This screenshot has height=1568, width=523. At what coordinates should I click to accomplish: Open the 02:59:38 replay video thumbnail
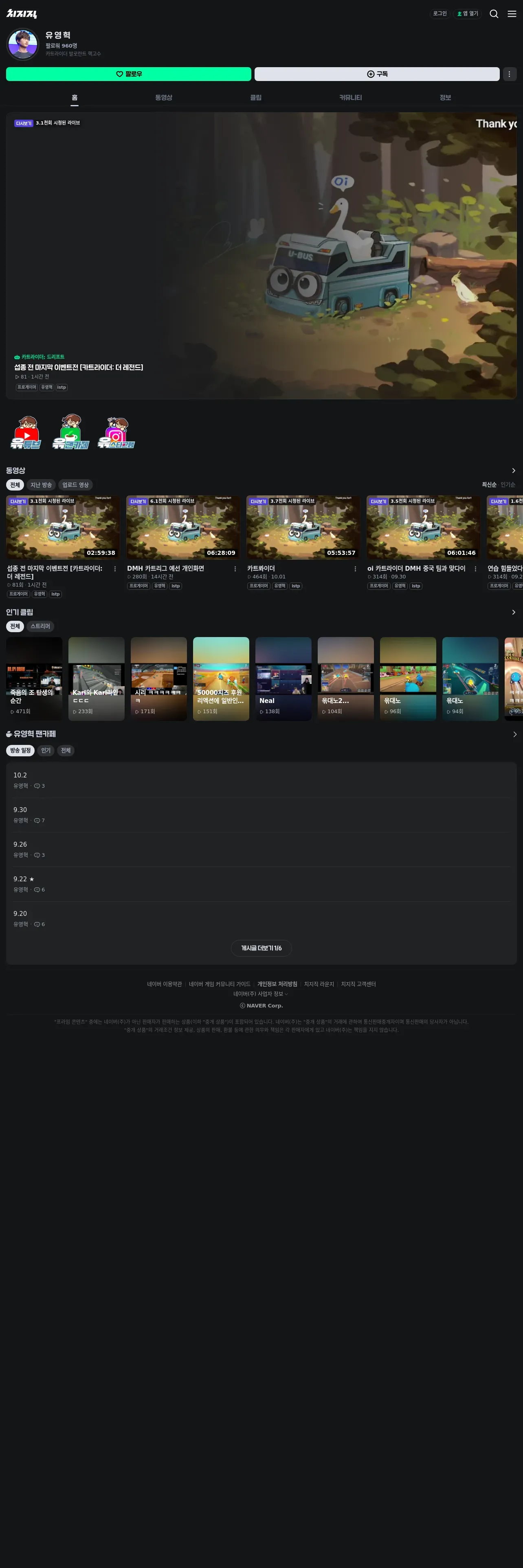[63, 527]
